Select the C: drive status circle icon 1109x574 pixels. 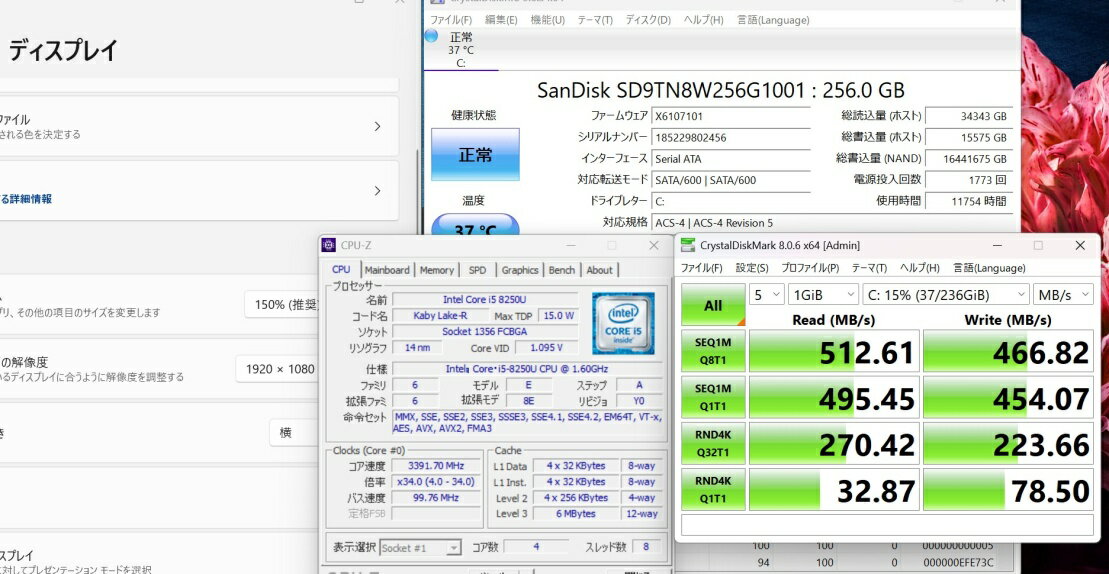point(431,36)
